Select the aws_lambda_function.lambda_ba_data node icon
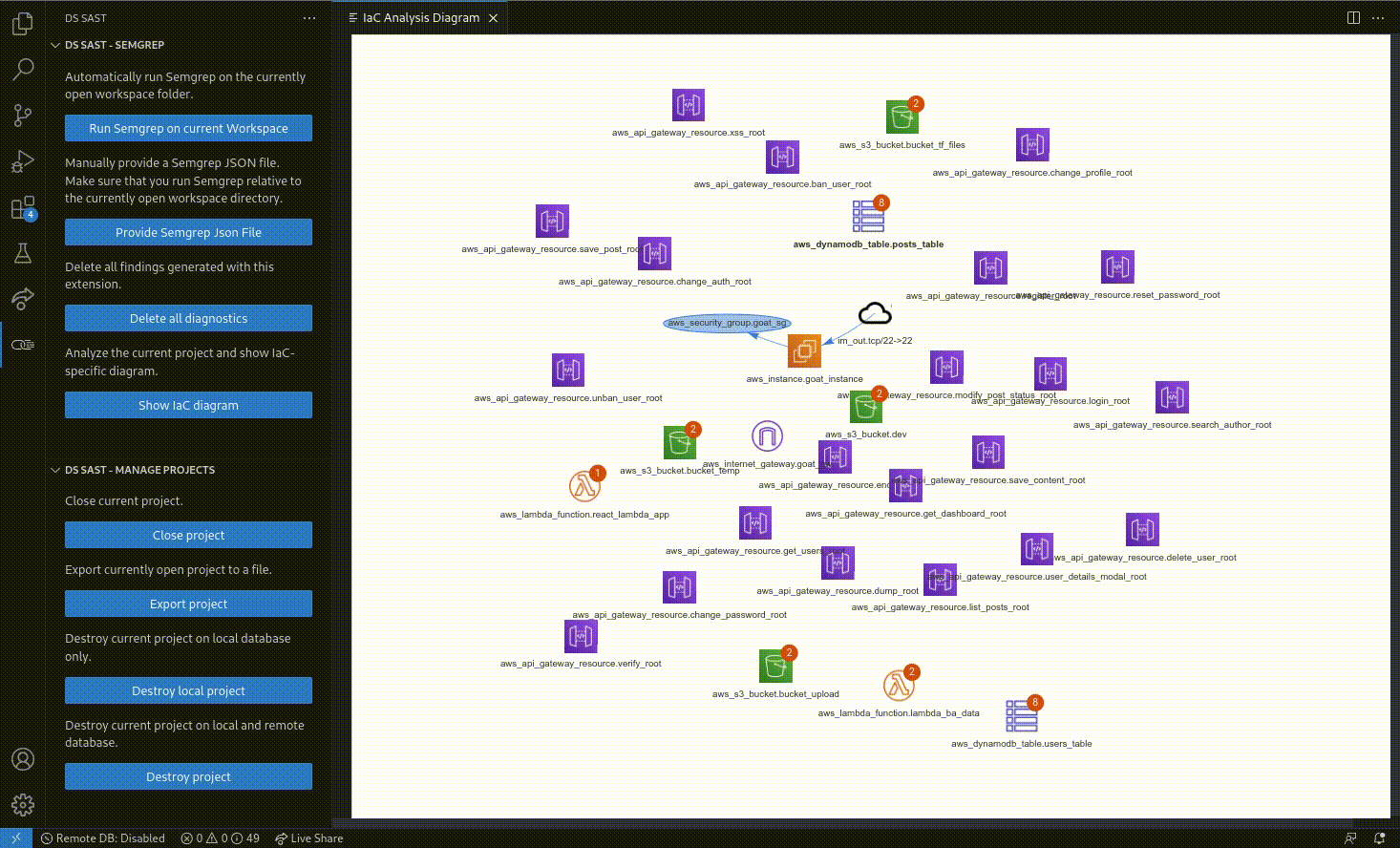Screen dimensions: 1400x848 click(899, 685)
